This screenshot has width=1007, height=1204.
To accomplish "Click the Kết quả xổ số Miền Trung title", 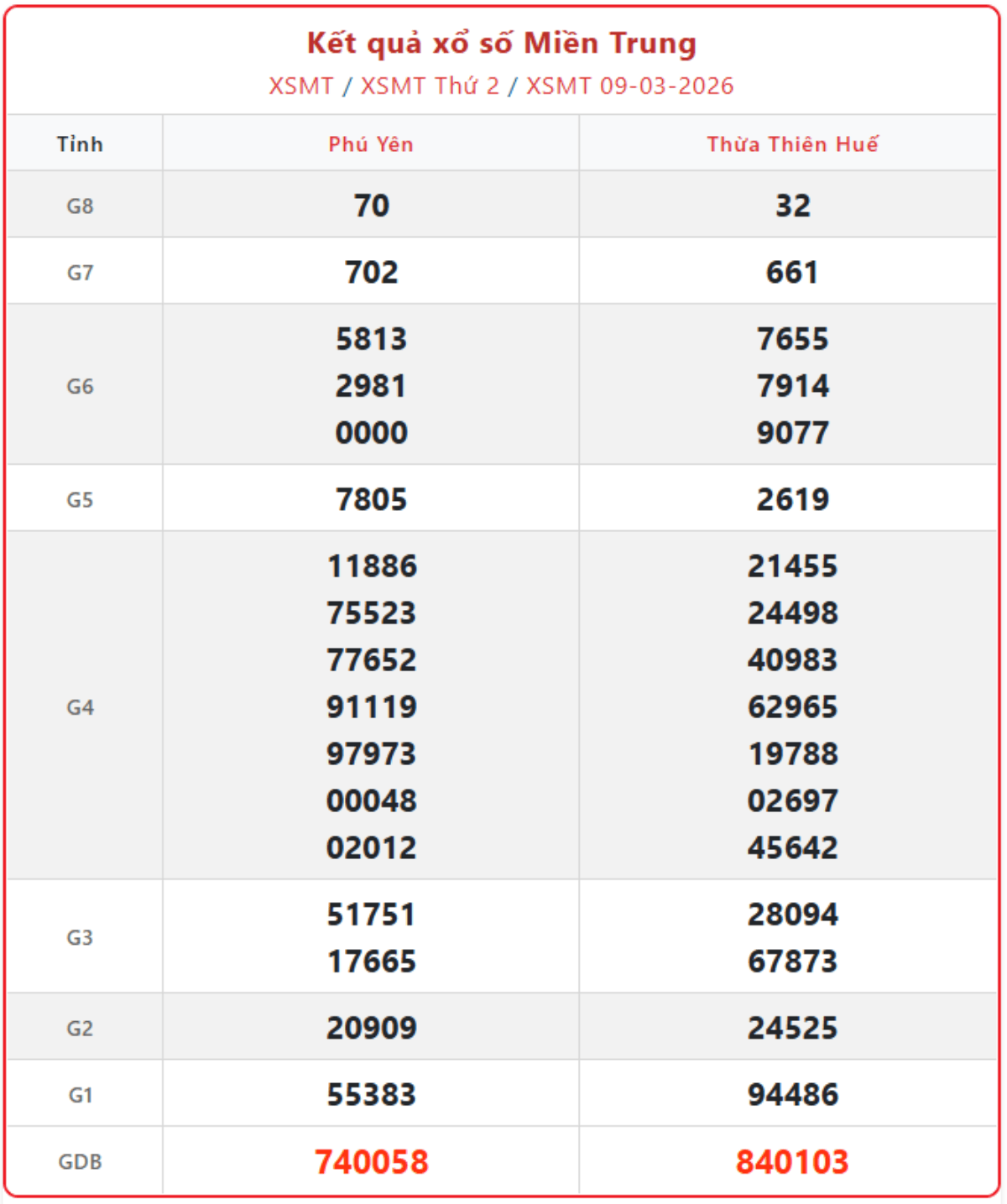I will click(x=501, y=43).
